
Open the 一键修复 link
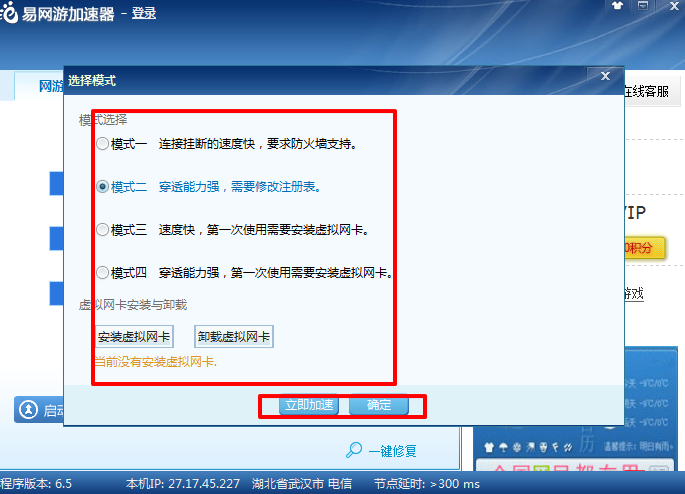(392, 451)
